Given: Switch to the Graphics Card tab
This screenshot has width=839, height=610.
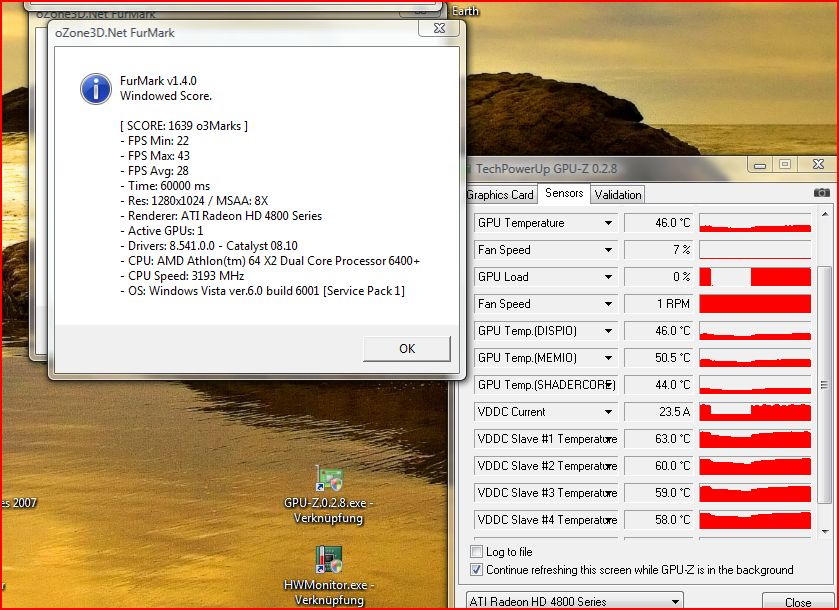Looking at the screenshot, I should click(x=500, y=195).
